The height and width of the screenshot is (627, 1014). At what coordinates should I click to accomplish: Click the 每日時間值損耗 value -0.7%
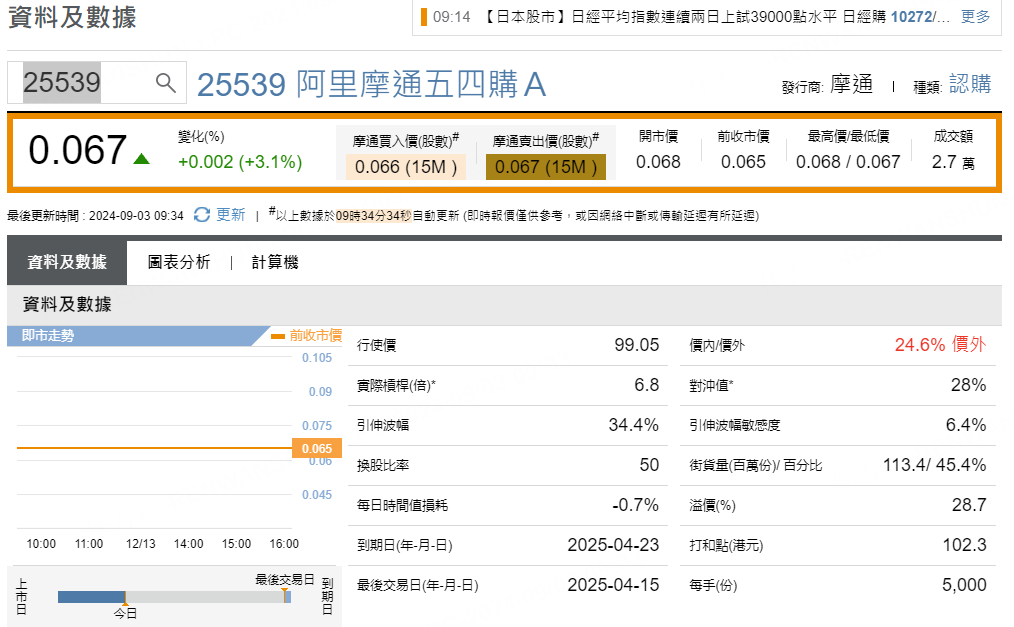[x=635, y=505]
